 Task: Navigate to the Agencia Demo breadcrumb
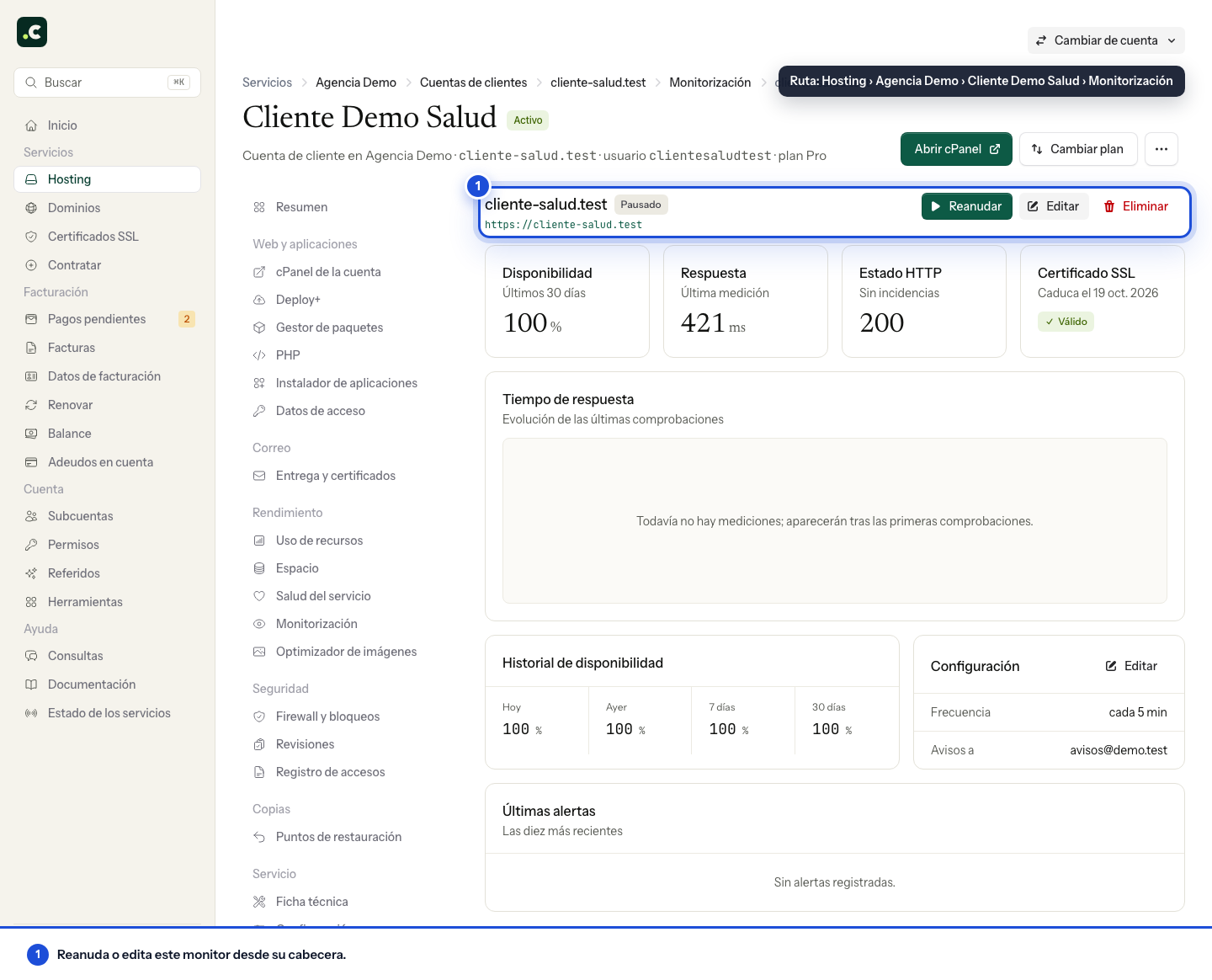coord(356,83)
